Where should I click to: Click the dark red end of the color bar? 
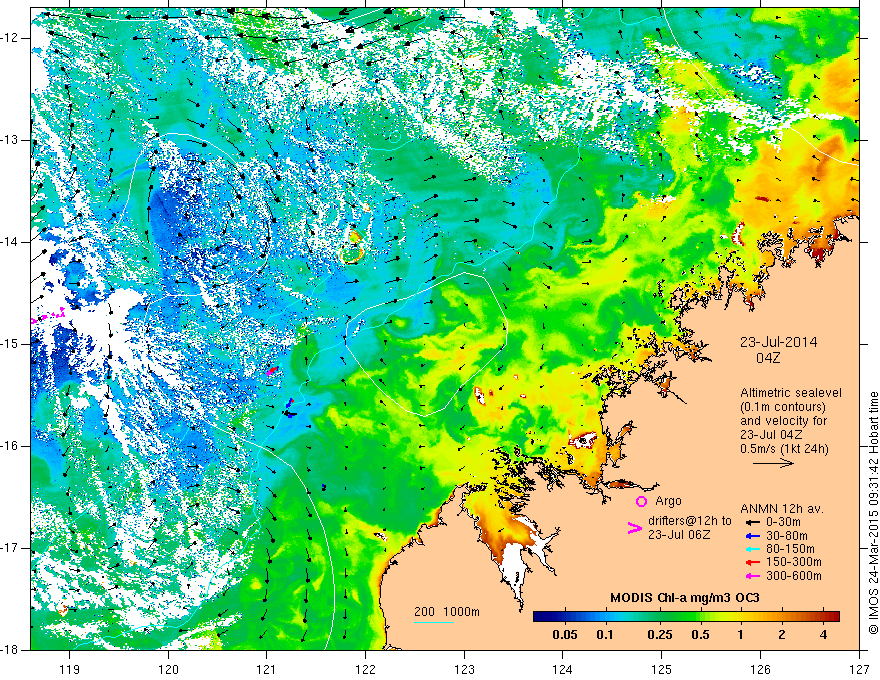[x=835, y=616]
